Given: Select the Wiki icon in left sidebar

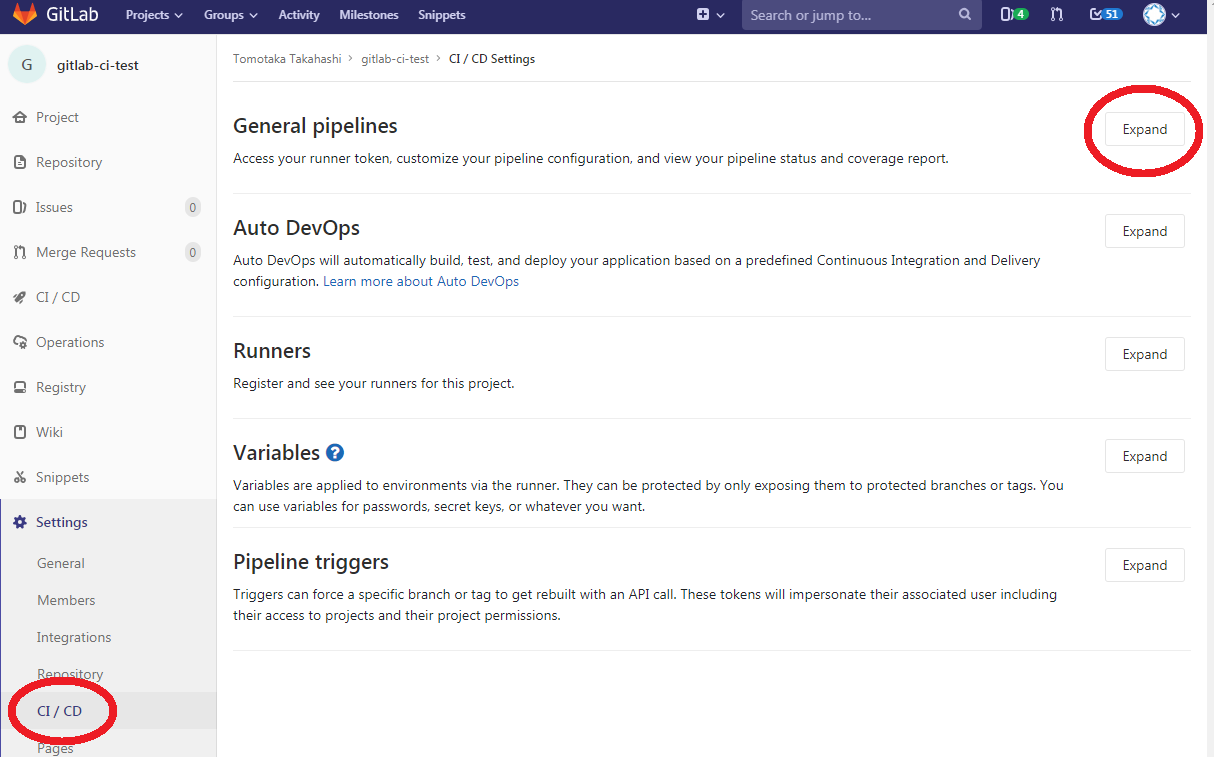Looking at the screenshot, I should click(22, 432).
